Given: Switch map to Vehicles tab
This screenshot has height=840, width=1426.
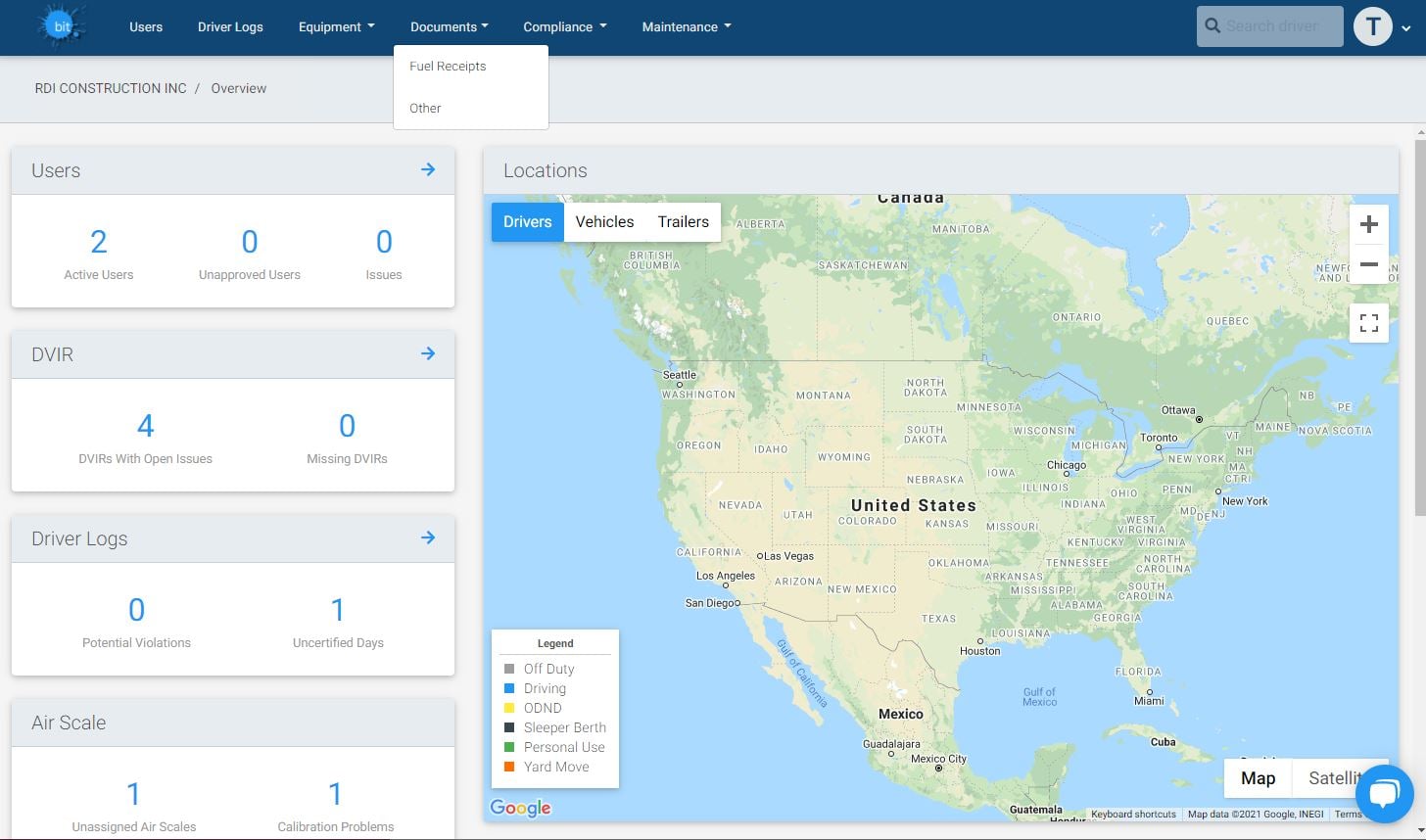Looking at the screenshot, I should pyautogui.click(x=604, y=222).
